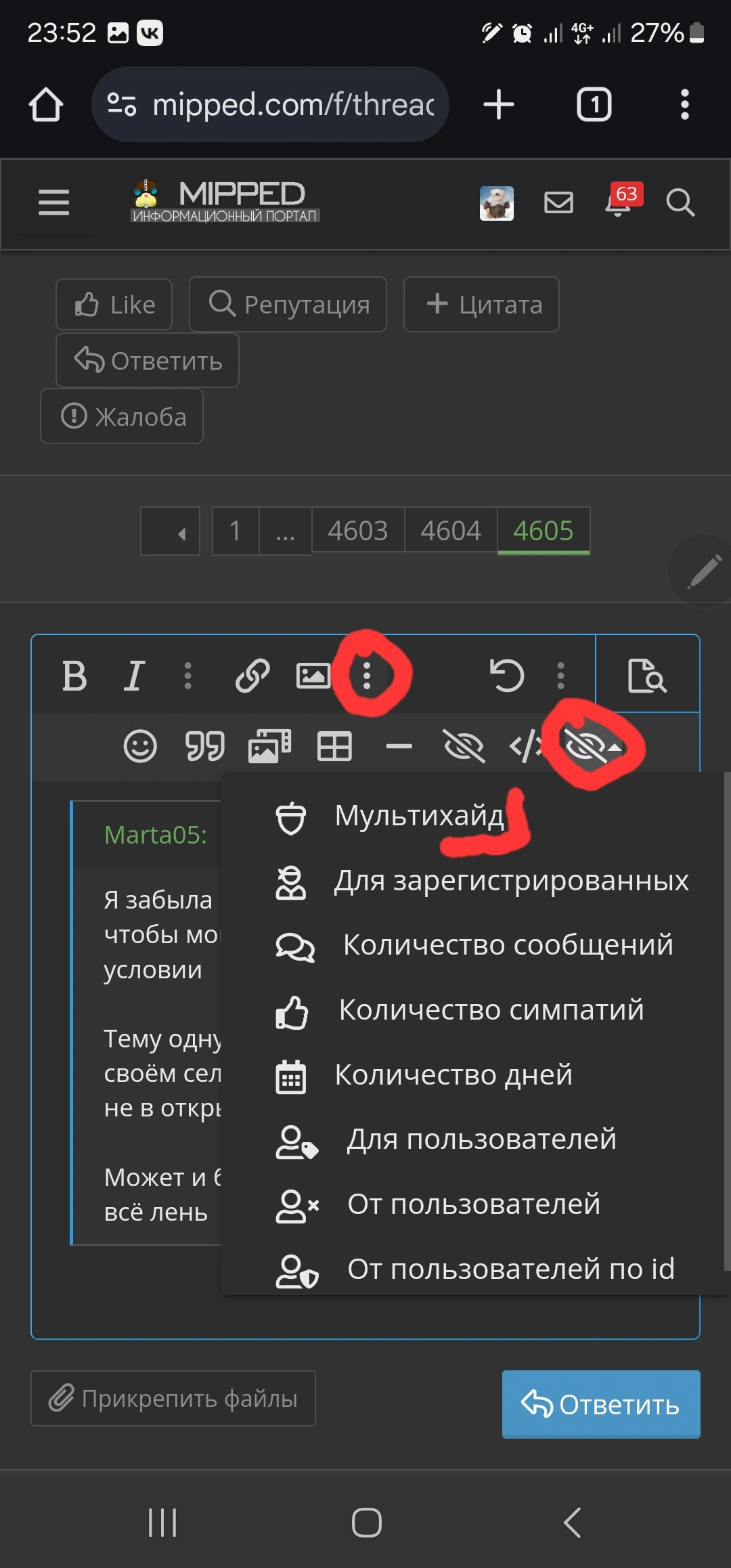Open the user avatar profile menu
This screenshot has height=1568, width=731.
coord(497,203)
